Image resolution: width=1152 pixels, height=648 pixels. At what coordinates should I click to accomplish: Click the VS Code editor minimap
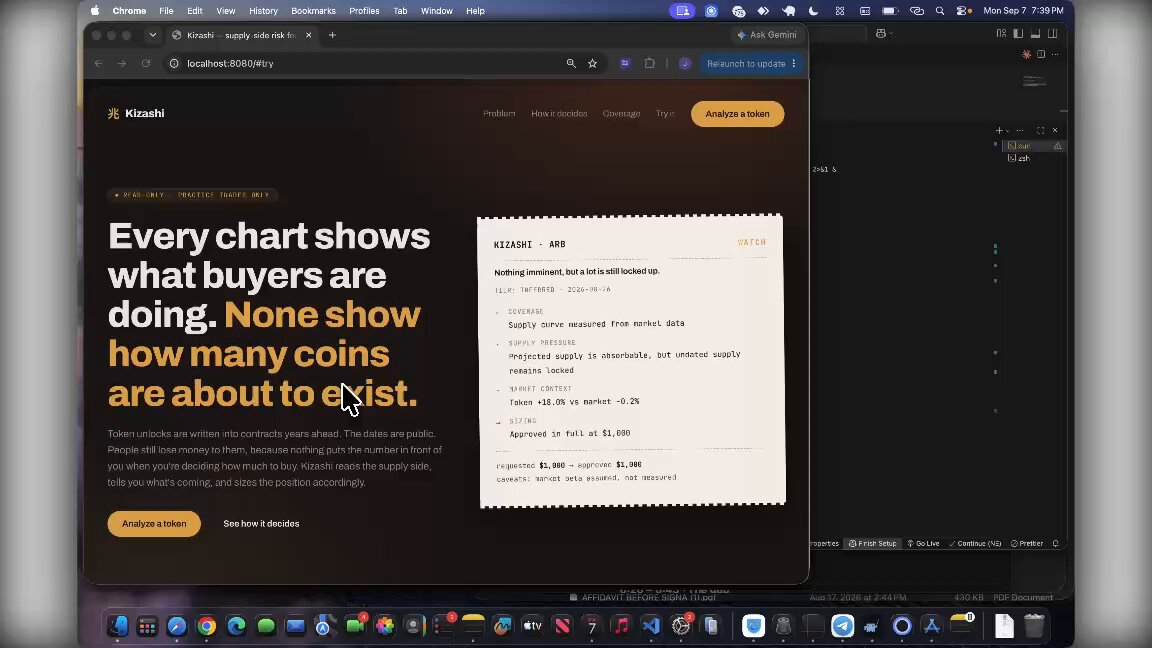[x=1034, y=81]
